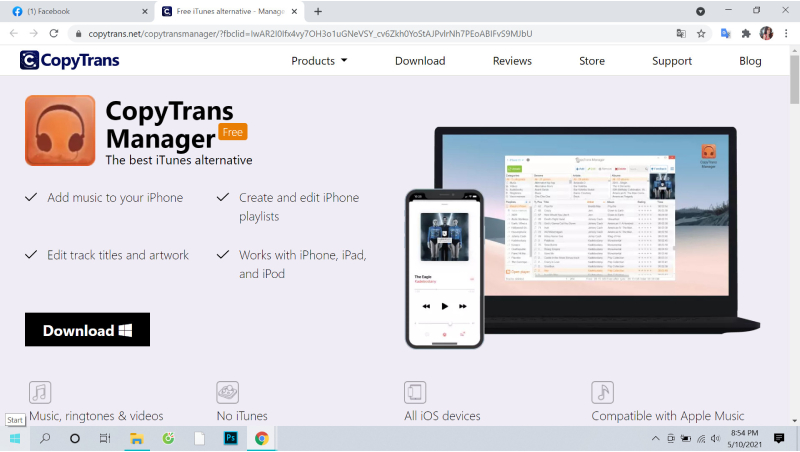Open the Download nav menu item
Screen dimensions: 800x452
click(420, 61)
